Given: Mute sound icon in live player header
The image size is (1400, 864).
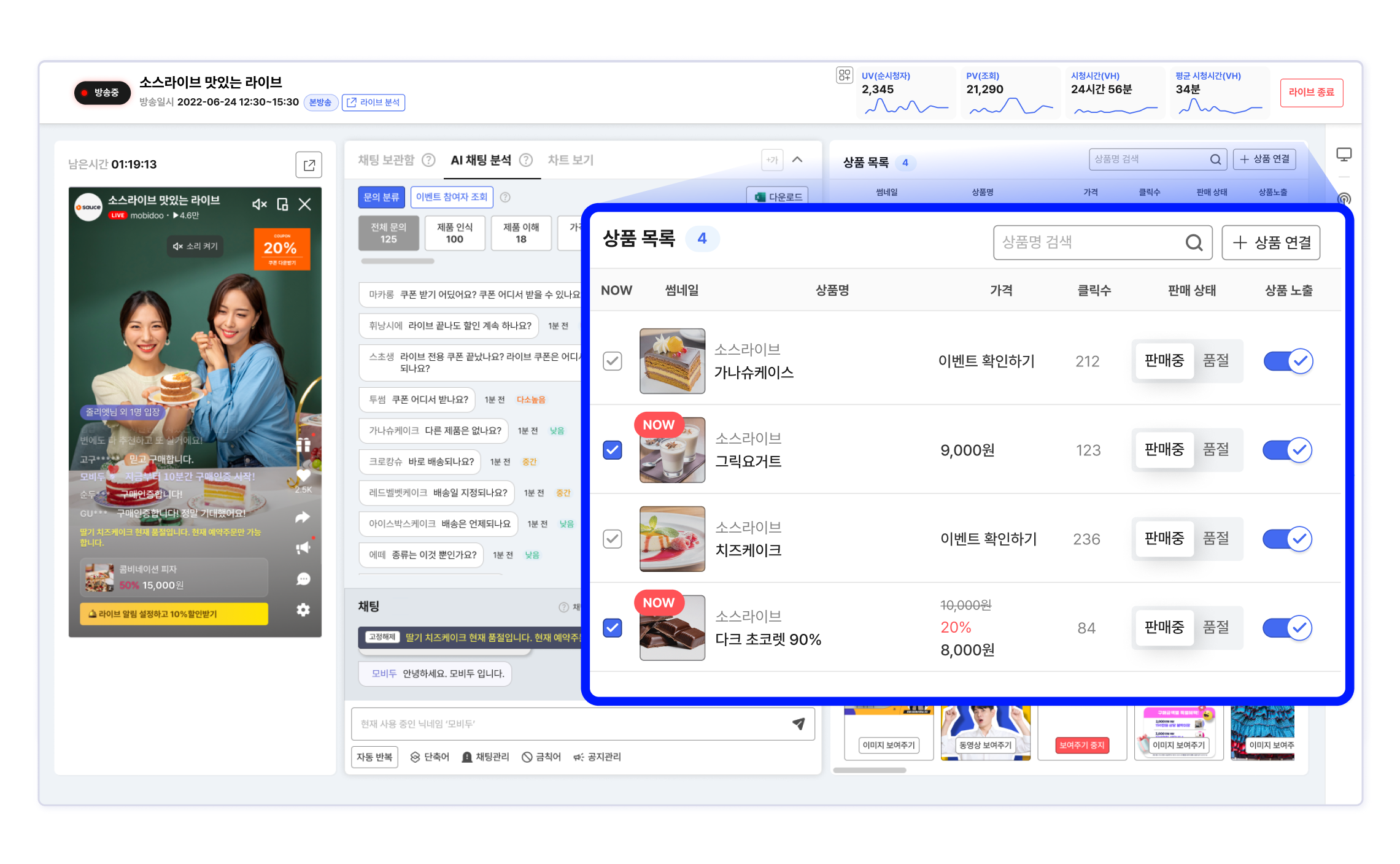Looking at the screenshot, I should [x=260, y=204].
